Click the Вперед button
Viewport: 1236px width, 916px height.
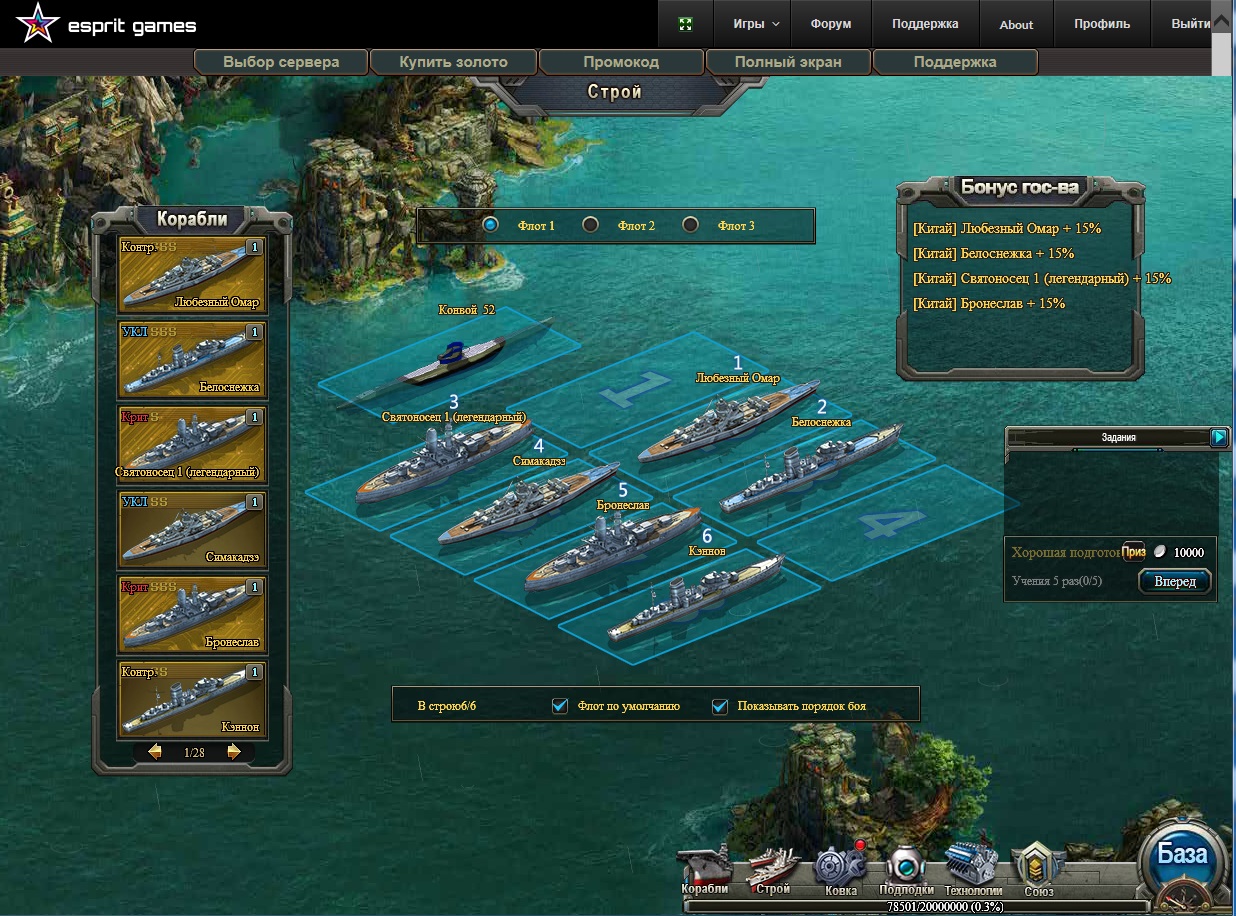coord(1174,581)
